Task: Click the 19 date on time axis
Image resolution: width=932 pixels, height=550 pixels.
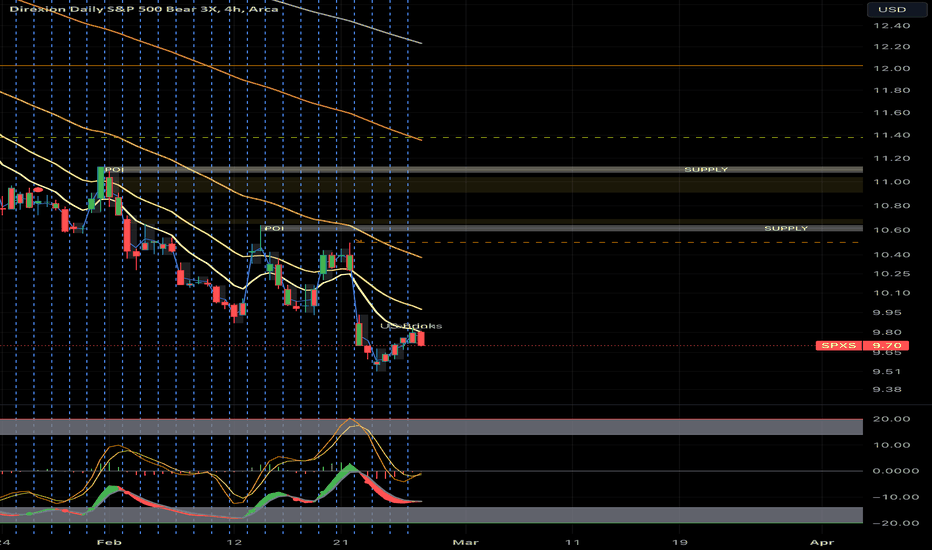Action: point(679,542)
